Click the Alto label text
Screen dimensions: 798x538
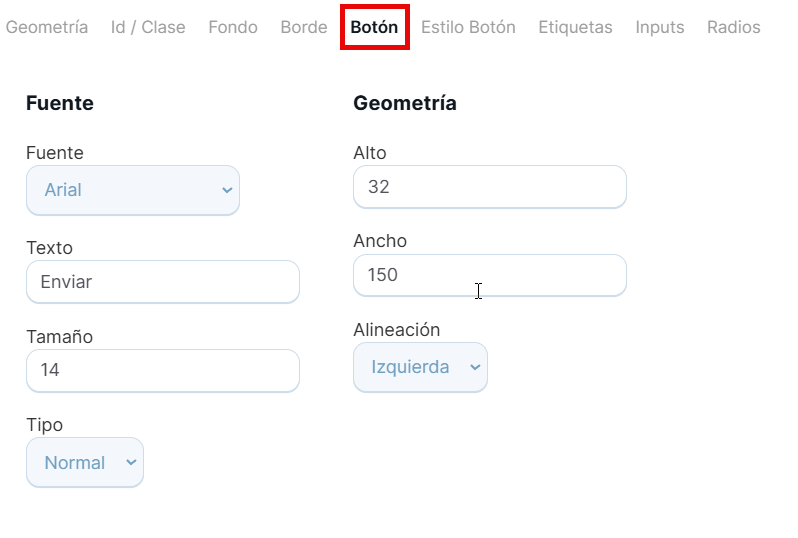point(370,153)
